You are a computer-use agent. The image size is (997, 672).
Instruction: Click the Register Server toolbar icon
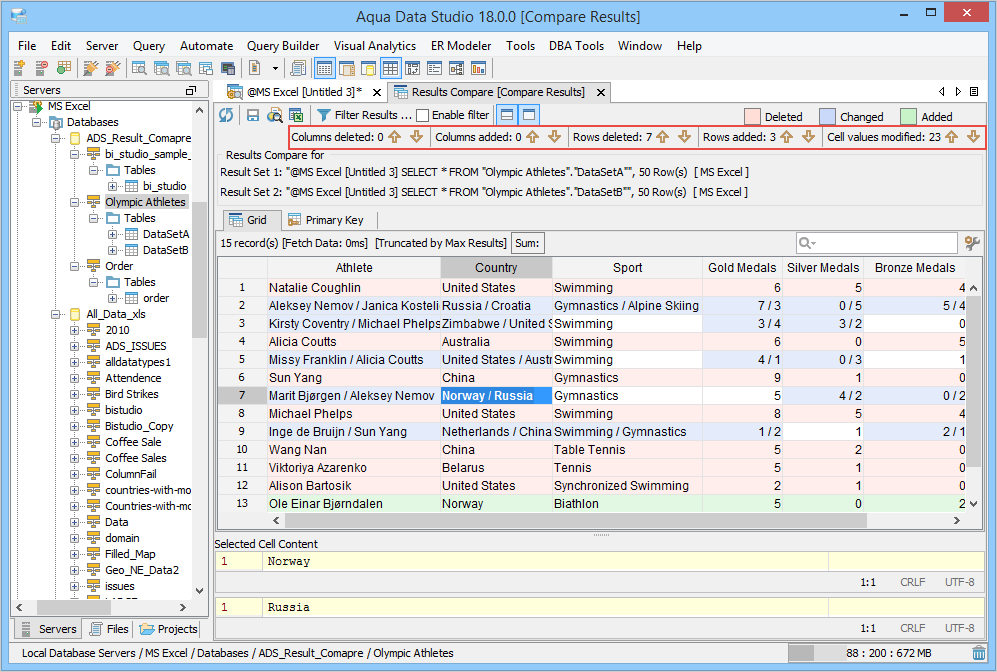click(19, 67)
